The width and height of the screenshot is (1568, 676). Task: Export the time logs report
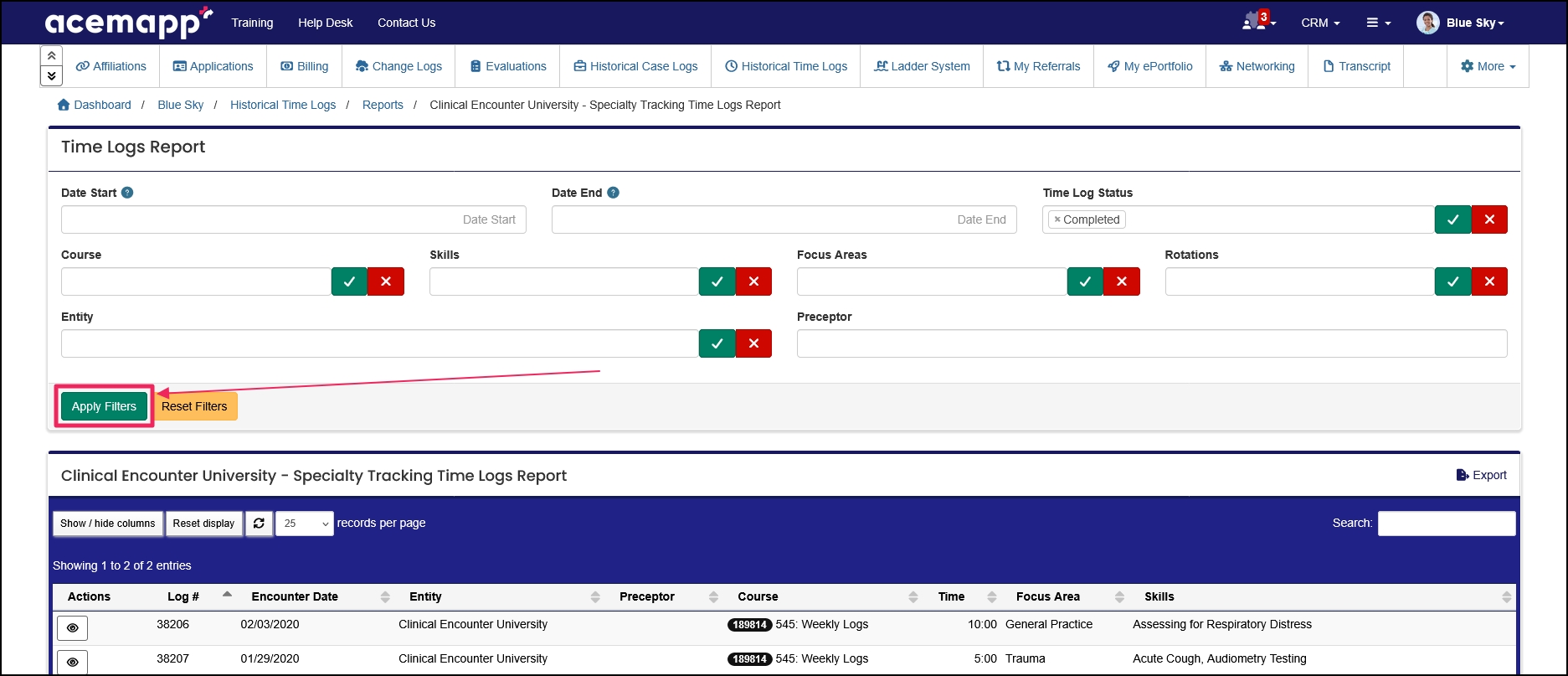[x=1481, y=475]
